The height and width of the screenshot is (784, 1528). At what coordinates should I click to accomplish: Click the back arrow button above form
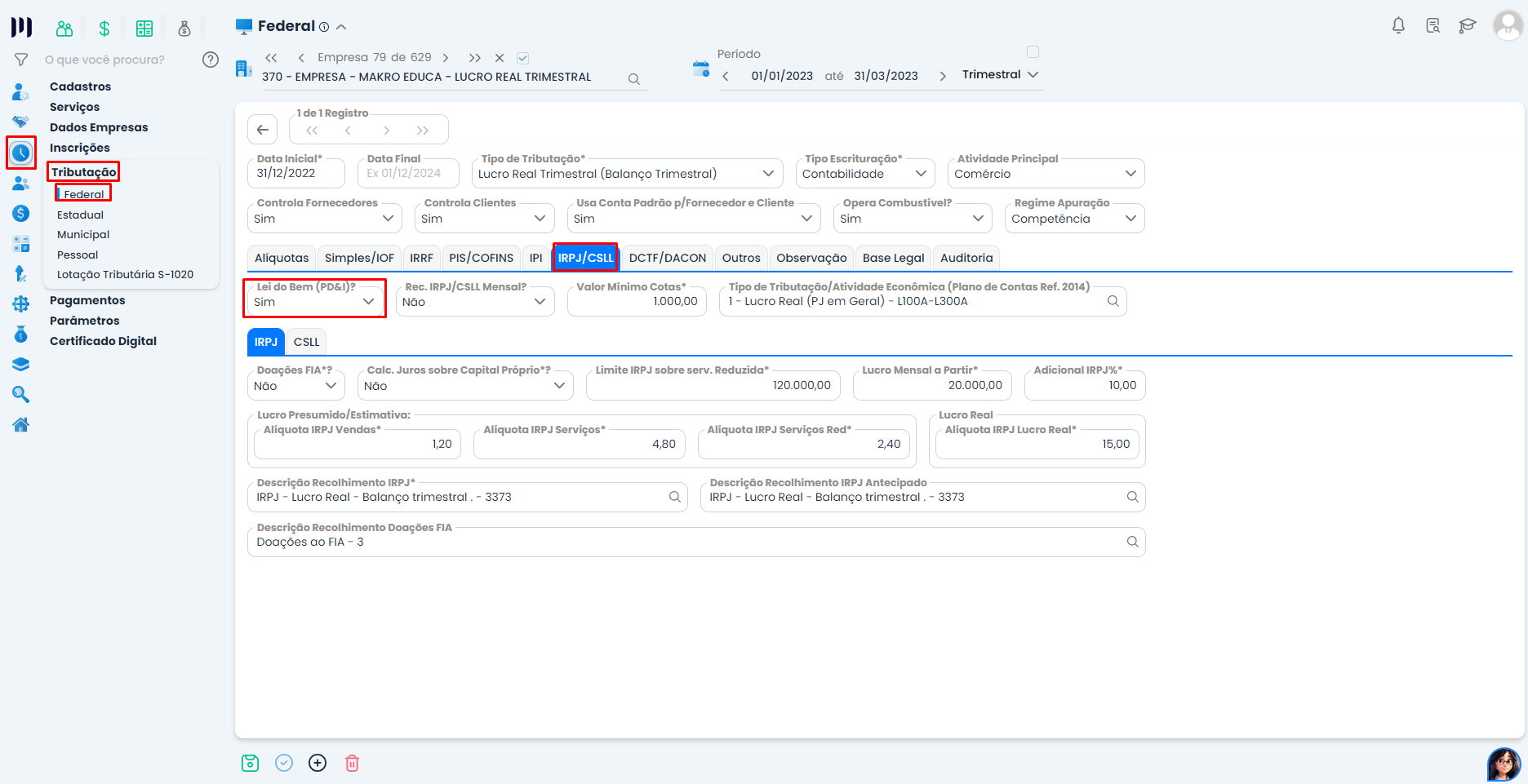[x=262, y=130]
